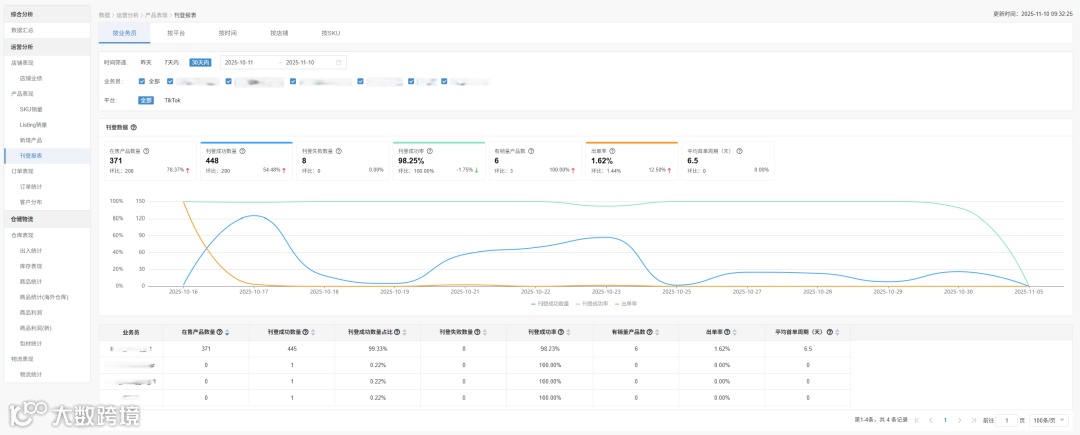The width and height of the screenshot is (1080, 435).
Task: Click help icon beside 刊登数据 section title
Action: point(134,127)
